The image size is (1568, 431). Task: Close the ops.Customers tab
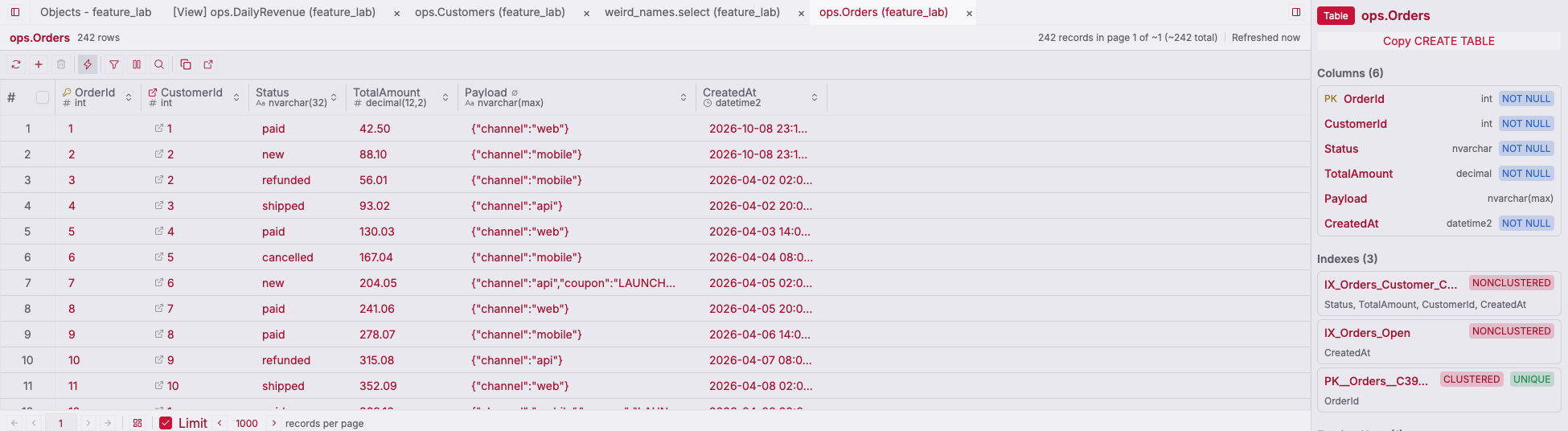tap(586, 14)
